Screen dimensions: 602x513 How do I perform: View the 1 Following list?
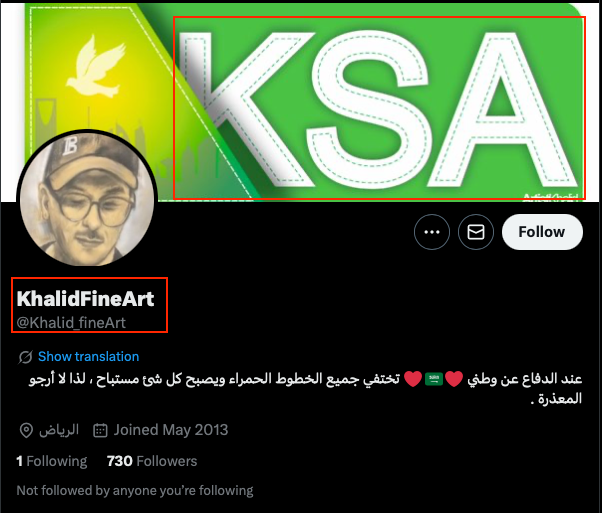[x=51, y=461]
